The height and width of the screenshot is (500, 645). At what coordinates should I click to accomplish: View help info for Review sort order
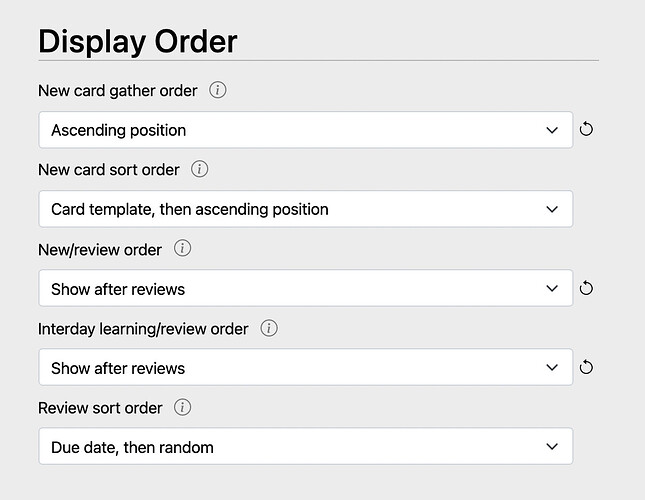pos(182,407)
